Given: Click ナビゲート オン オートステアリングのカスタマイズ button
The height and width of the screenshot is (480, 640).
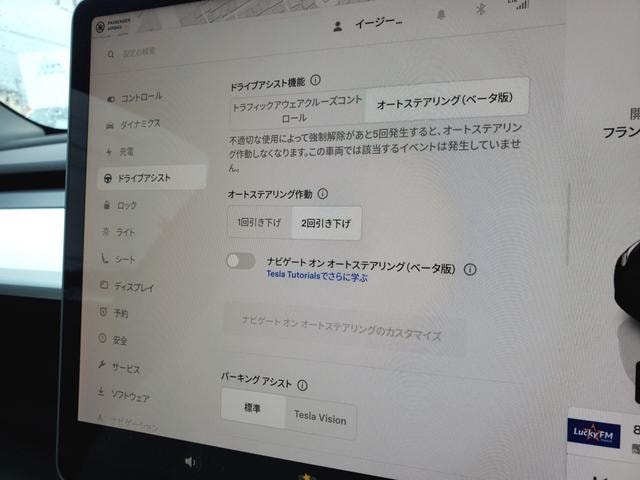Looking at the screenshot, I should tap(342, 329).
